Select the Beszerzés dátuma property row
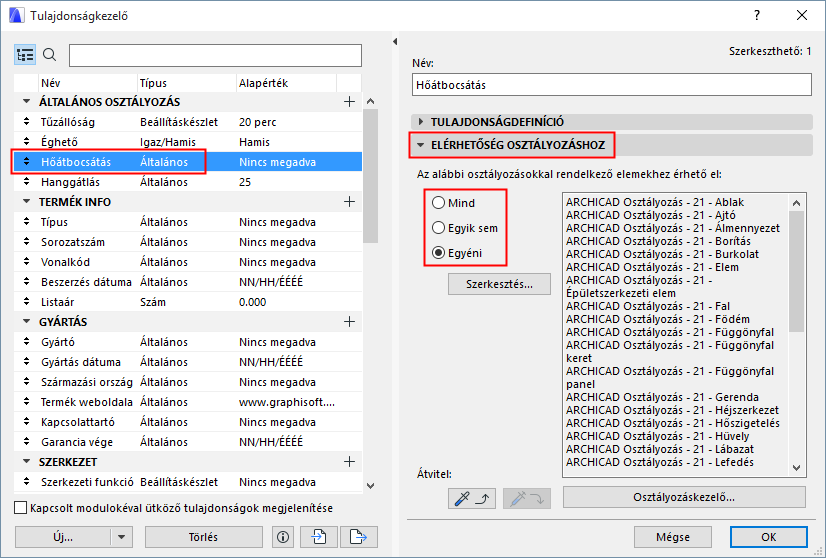The height and width of the screenshot is (558, 826). [x=188, y=282]
